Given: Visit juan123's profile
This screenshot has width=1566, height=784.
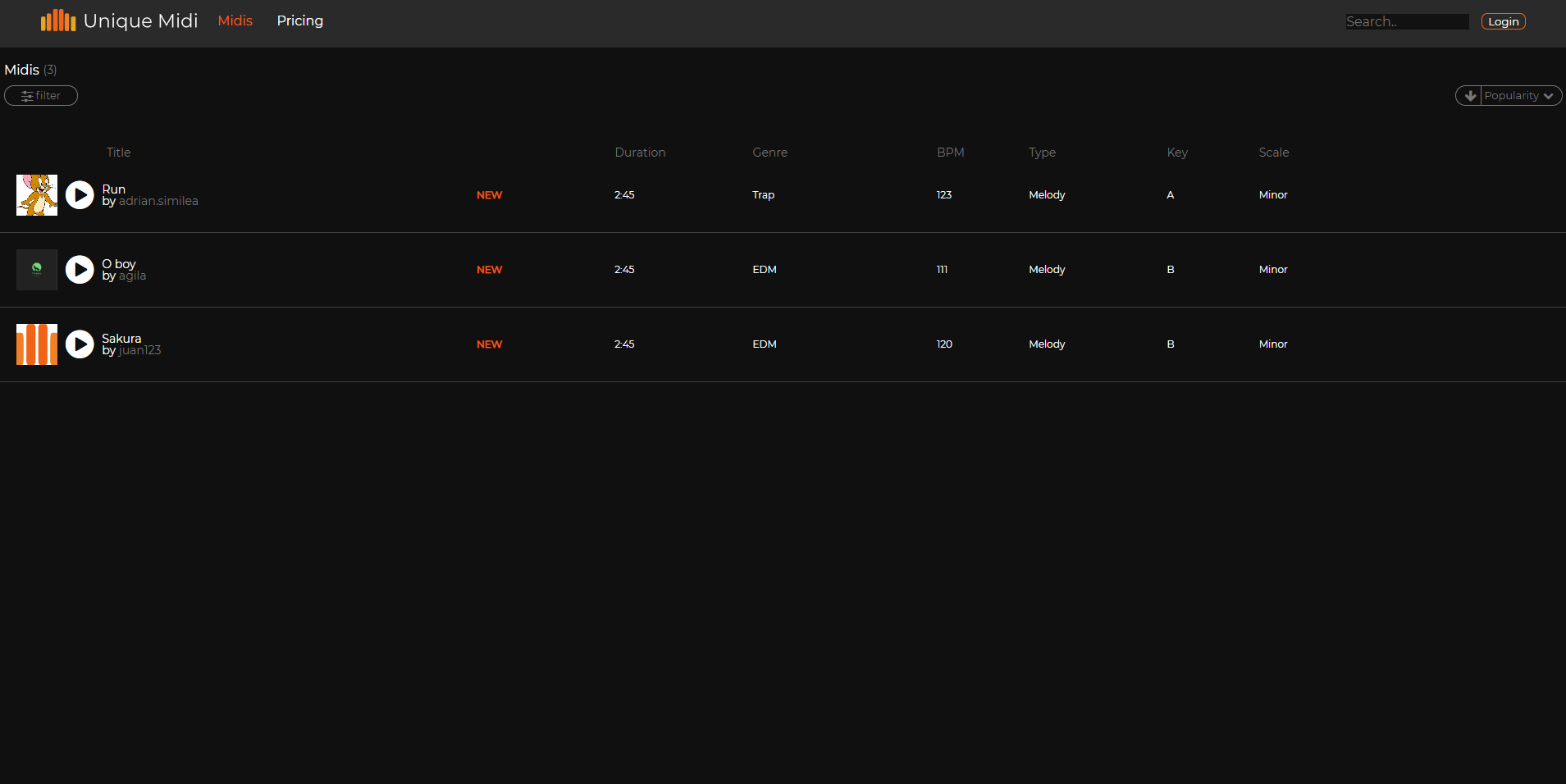Looking at the screenshot, I should click(139, 350).
